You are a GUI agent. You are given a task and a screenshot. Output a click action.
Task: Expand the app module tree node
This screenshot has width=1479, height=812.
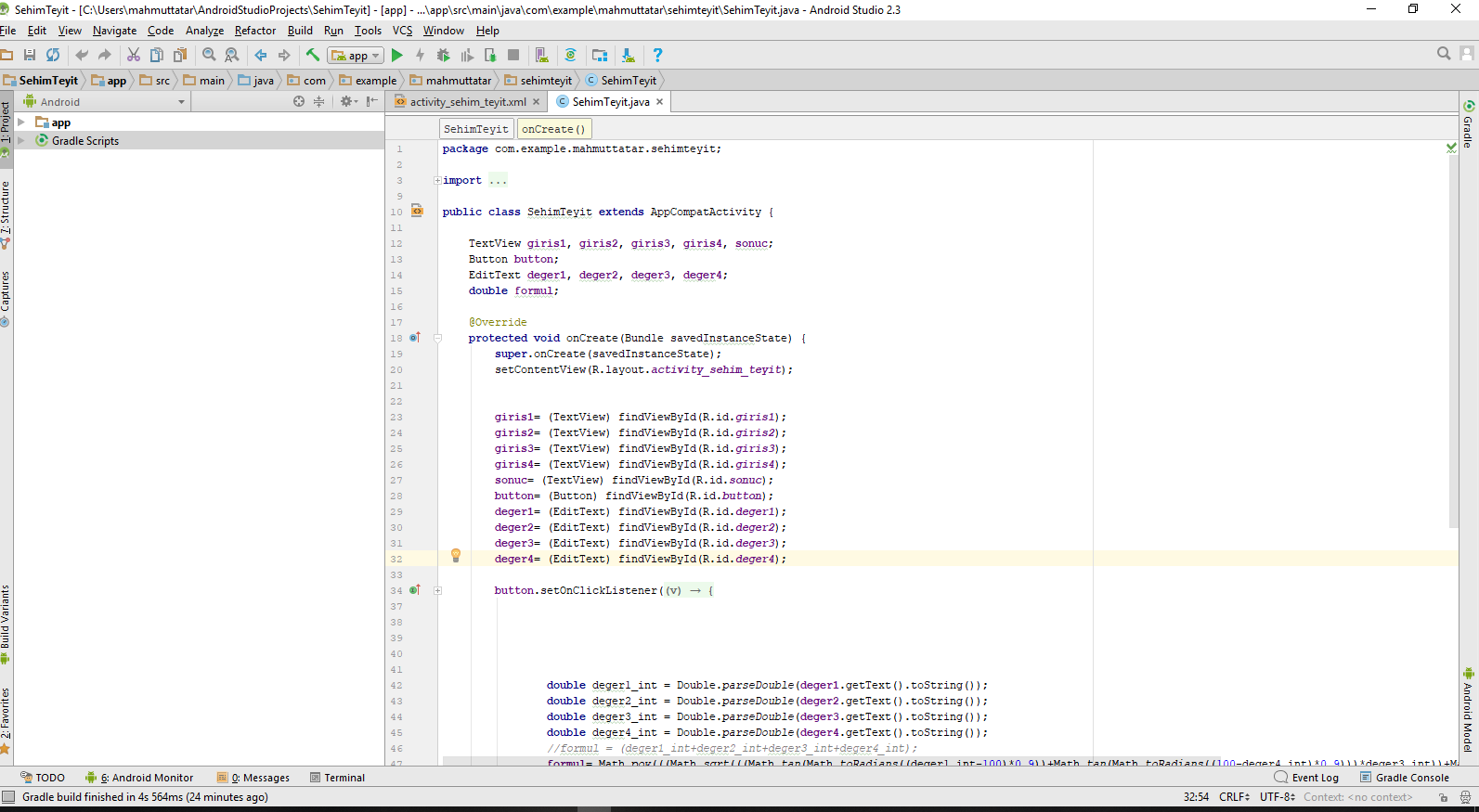point(21,122)
